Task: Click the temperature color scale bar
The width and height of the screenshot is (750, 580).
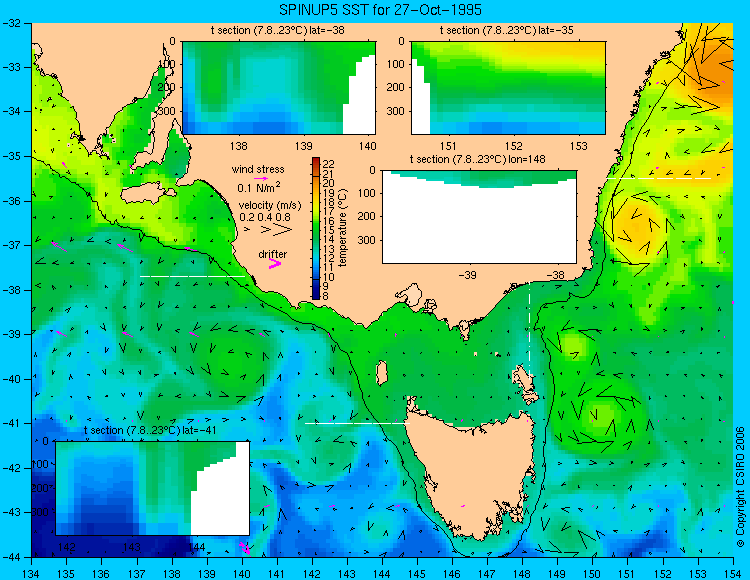Action: pyautogui.click(x=316, y=228)
